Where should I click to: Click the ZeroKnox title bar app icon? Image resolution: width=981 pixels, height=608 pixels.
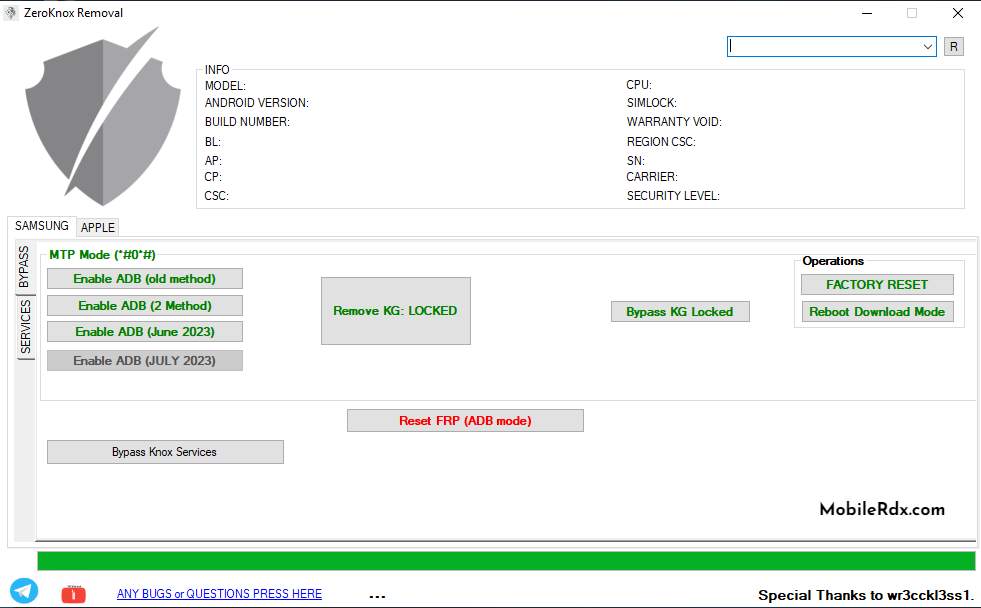[x=11, y=13]
